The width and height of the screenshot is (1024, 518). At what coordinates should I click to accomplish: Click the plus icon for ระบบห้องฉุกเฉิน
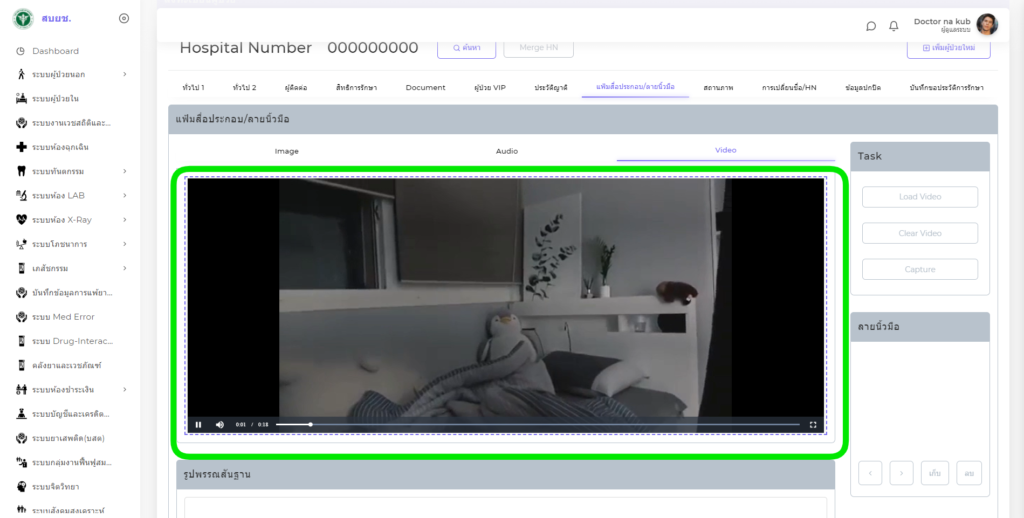(x=21, y=147)
